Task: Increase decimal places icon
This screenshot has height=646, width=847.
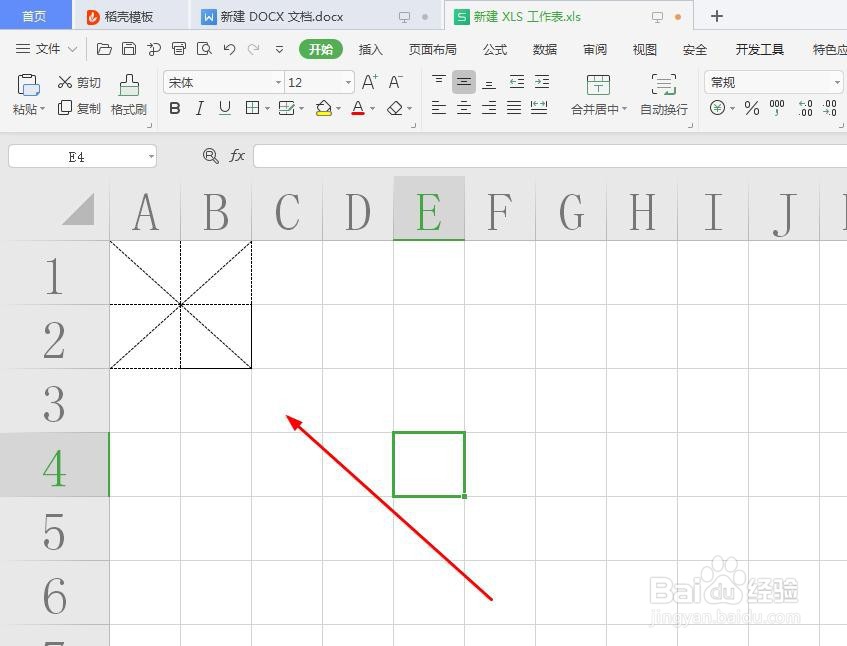Action: pyautogui.click(x=805, y=108)
